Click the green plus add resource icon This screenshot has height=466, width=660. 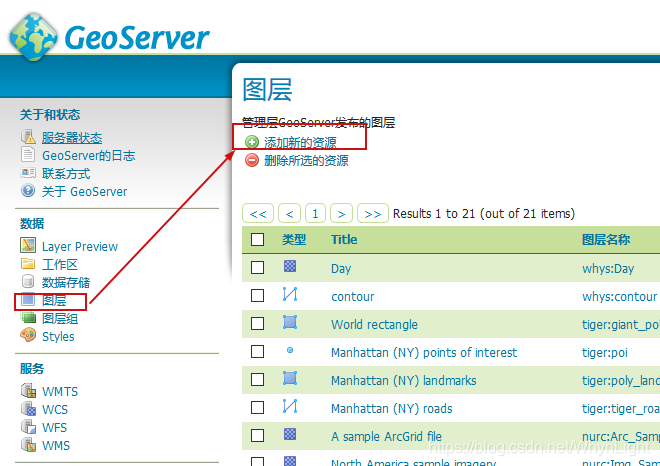point(252,142)
